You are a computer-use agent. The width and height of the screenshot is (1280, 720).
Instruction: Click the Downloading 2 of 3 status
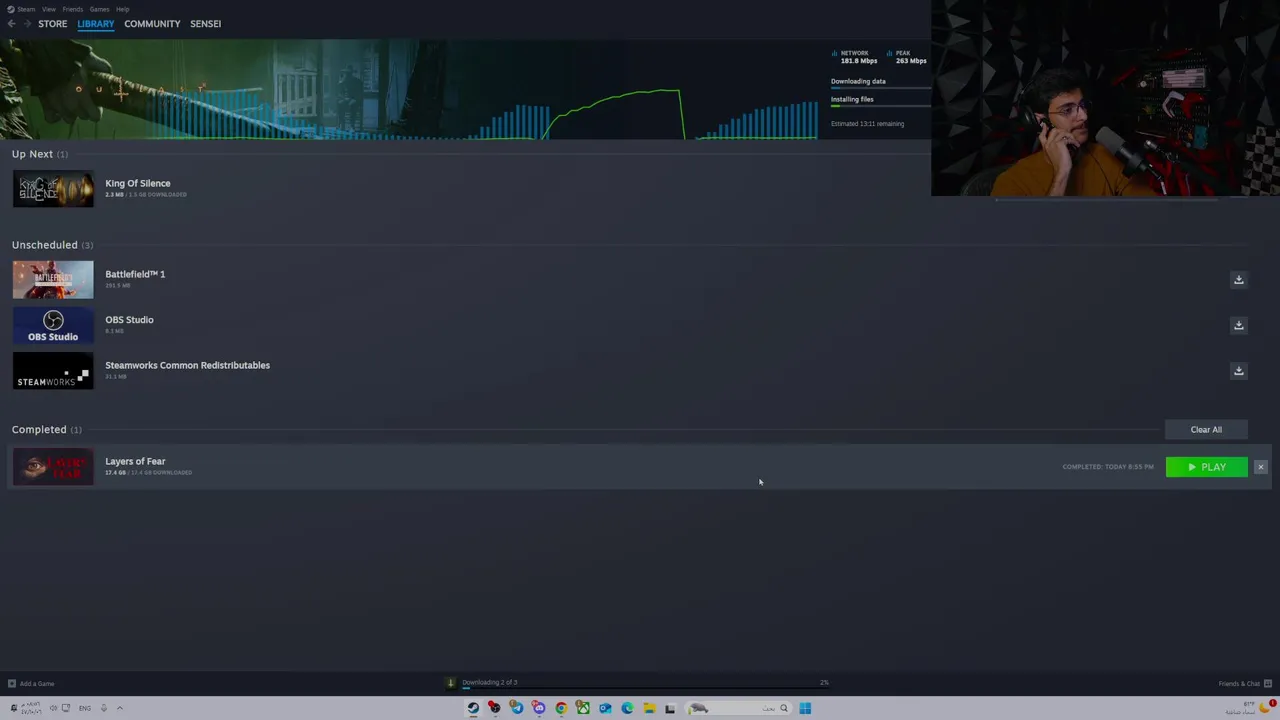coord(489,682)
